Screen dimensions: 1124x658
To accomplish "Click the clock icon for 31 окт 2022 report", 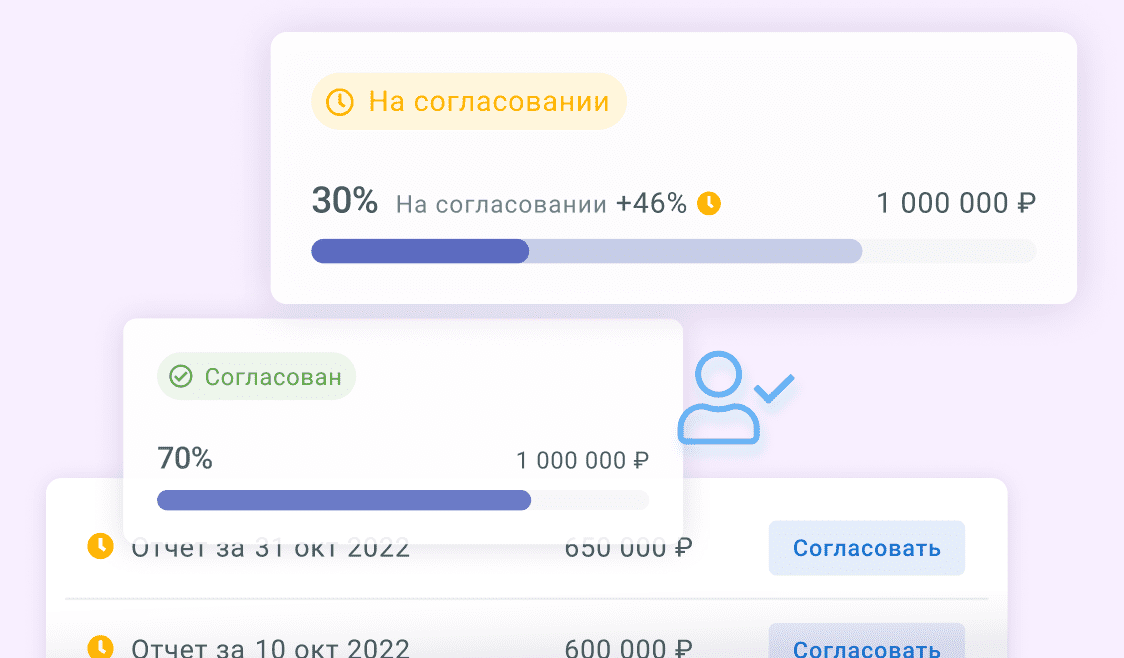I will click(100, 545).
